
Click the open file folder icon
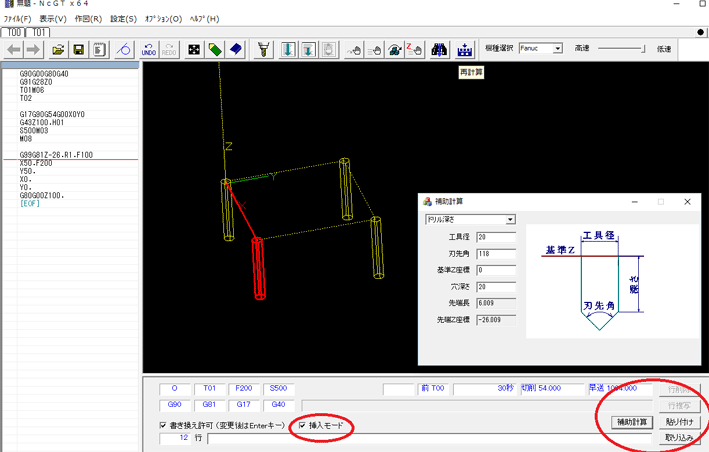[x=58, y=49]
